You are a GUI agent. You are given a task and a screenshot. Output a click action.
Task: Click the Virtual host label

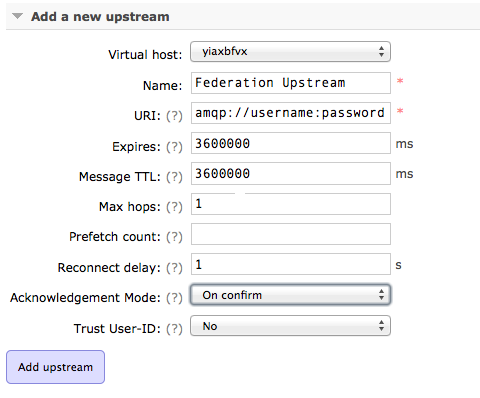[145, 55]
